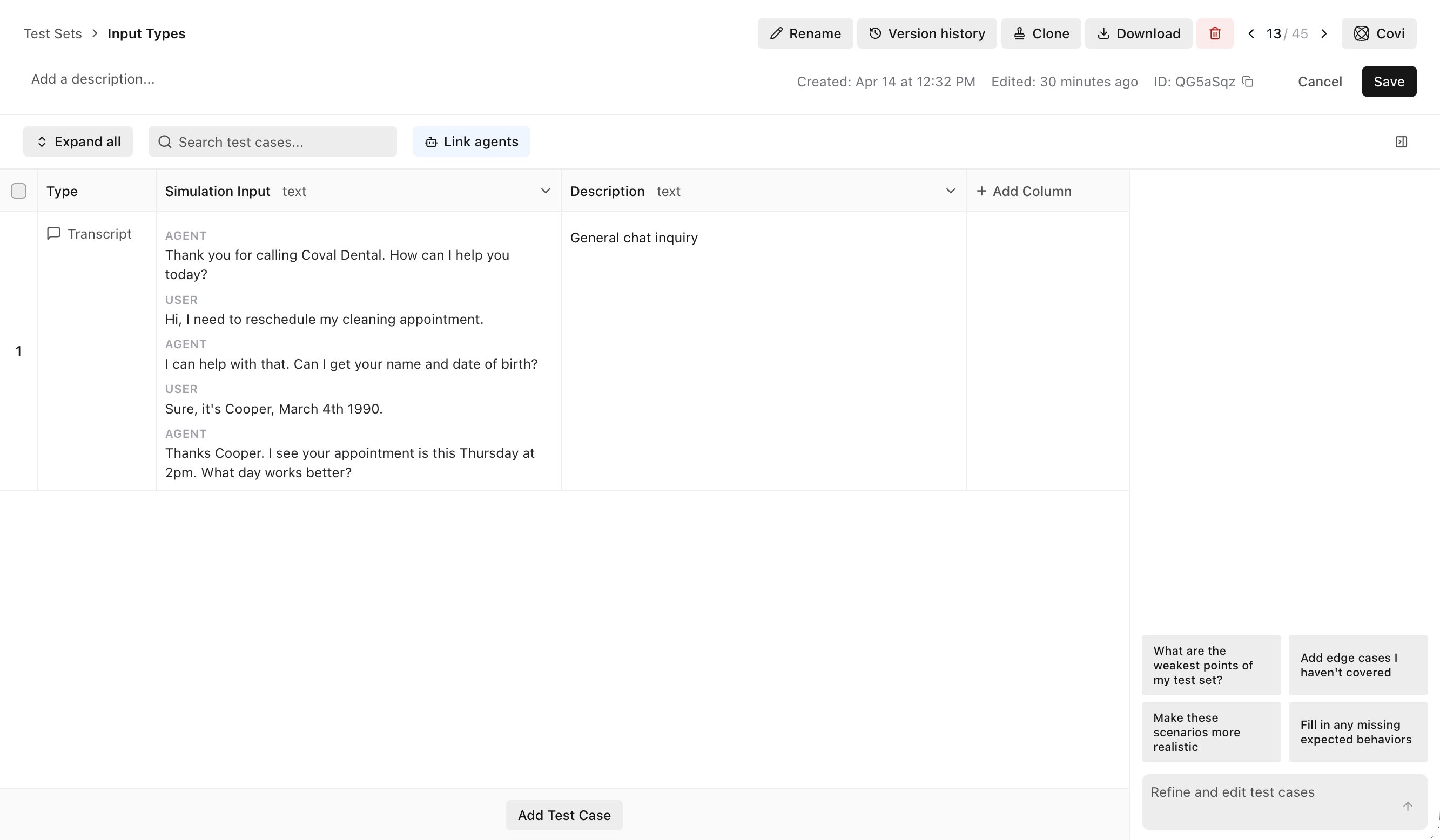The image size is (1440, 840).
Task: Click the Add a description field
Action: 93,79
